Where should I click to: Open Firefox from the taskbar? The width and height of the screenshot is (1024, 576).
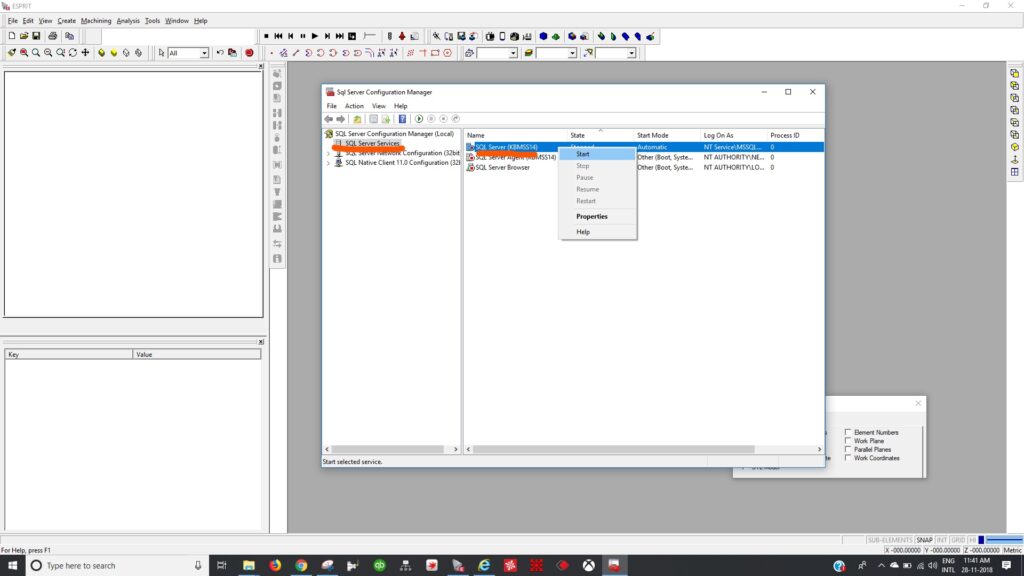pyautogui.click(x=275, y=565)
